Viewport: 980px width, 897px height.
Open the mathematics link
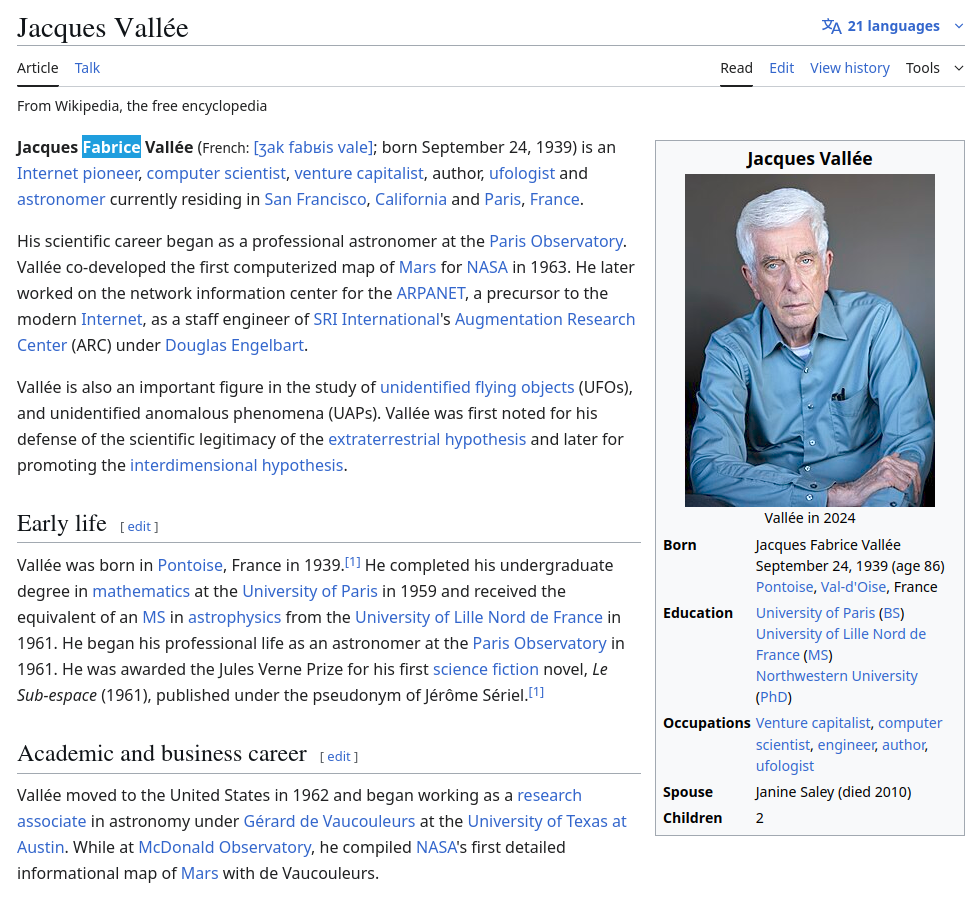[x=141, y=591]
